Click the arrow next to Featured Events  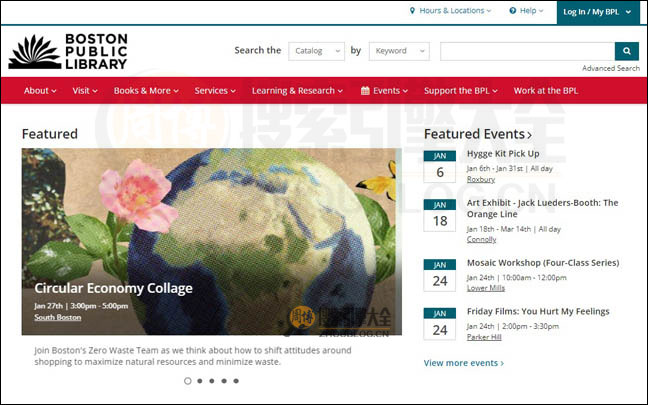click(529, 135)
